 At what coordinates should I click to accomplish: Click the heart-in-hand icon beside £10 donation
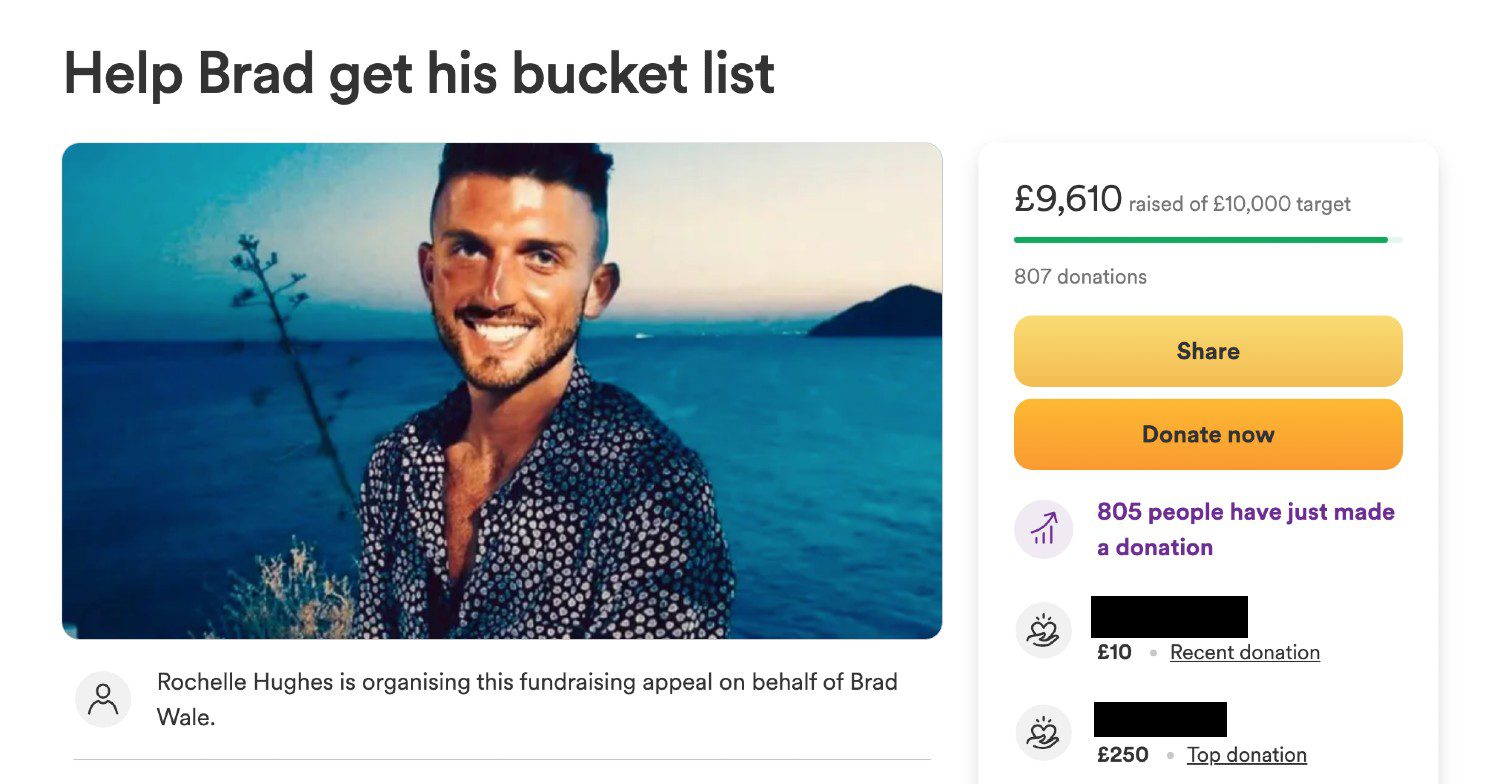point(1043,631)
